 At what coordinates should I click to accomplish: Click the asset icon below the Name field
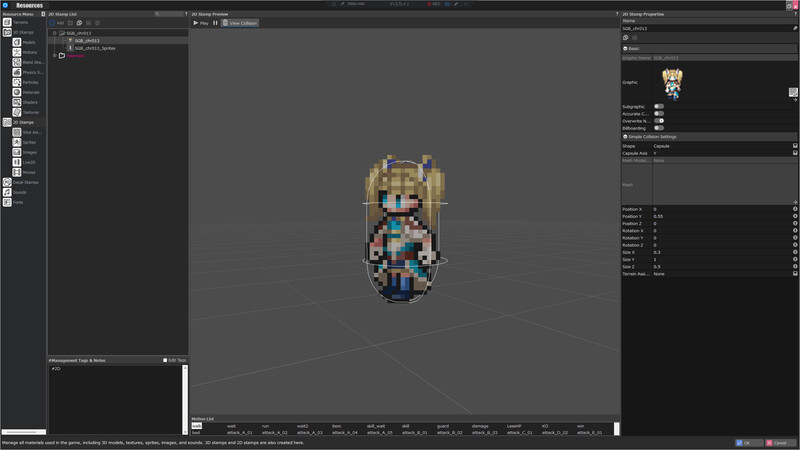click(626, 38)
